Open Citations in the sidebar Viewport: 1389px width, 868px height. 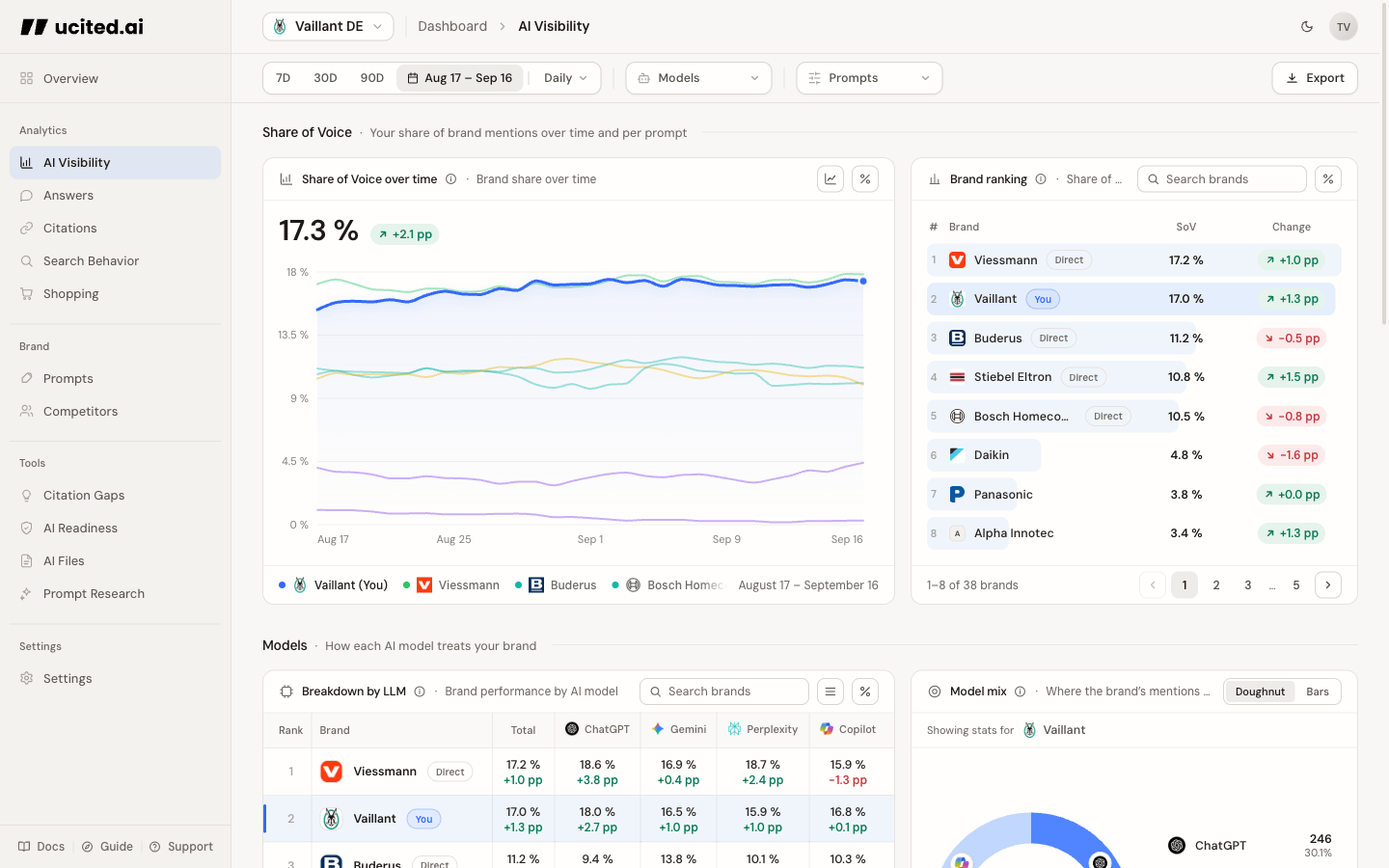pos(116,229)
